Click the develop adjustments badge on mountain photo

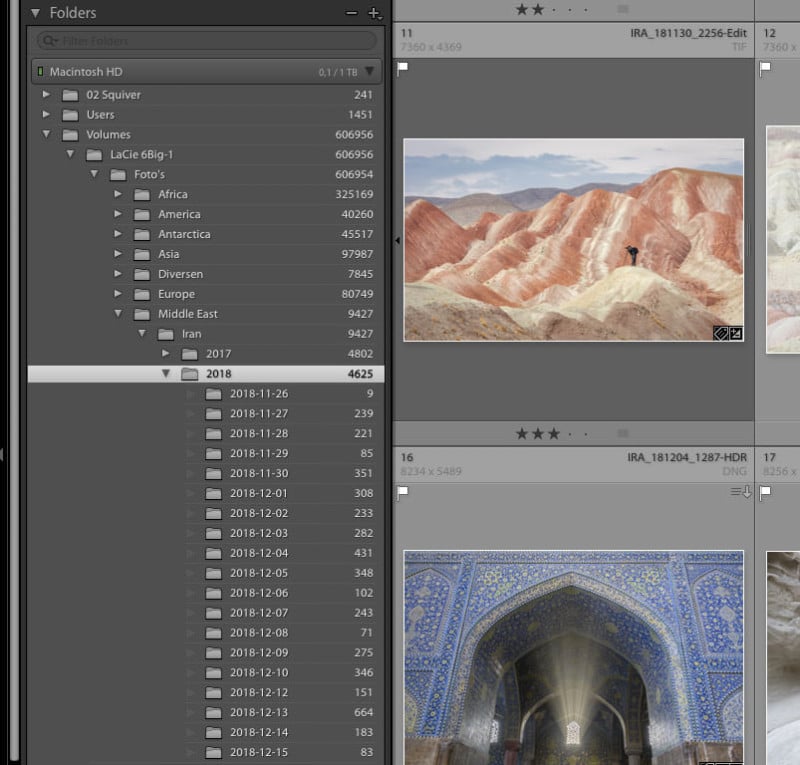click(x=736, y=333)
